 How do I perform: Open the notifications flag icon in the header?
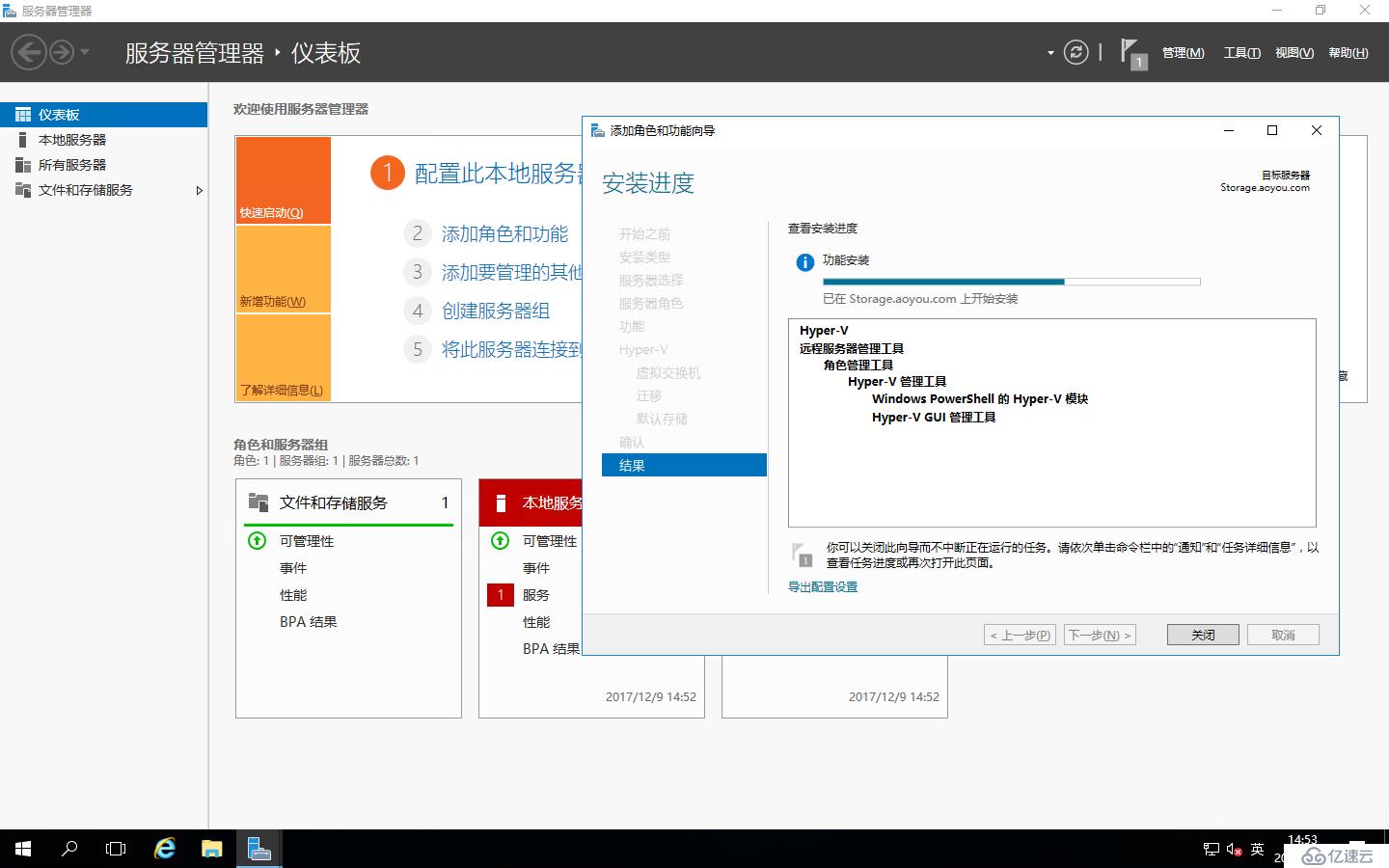pyautogui.click(x=1133, y=53)
